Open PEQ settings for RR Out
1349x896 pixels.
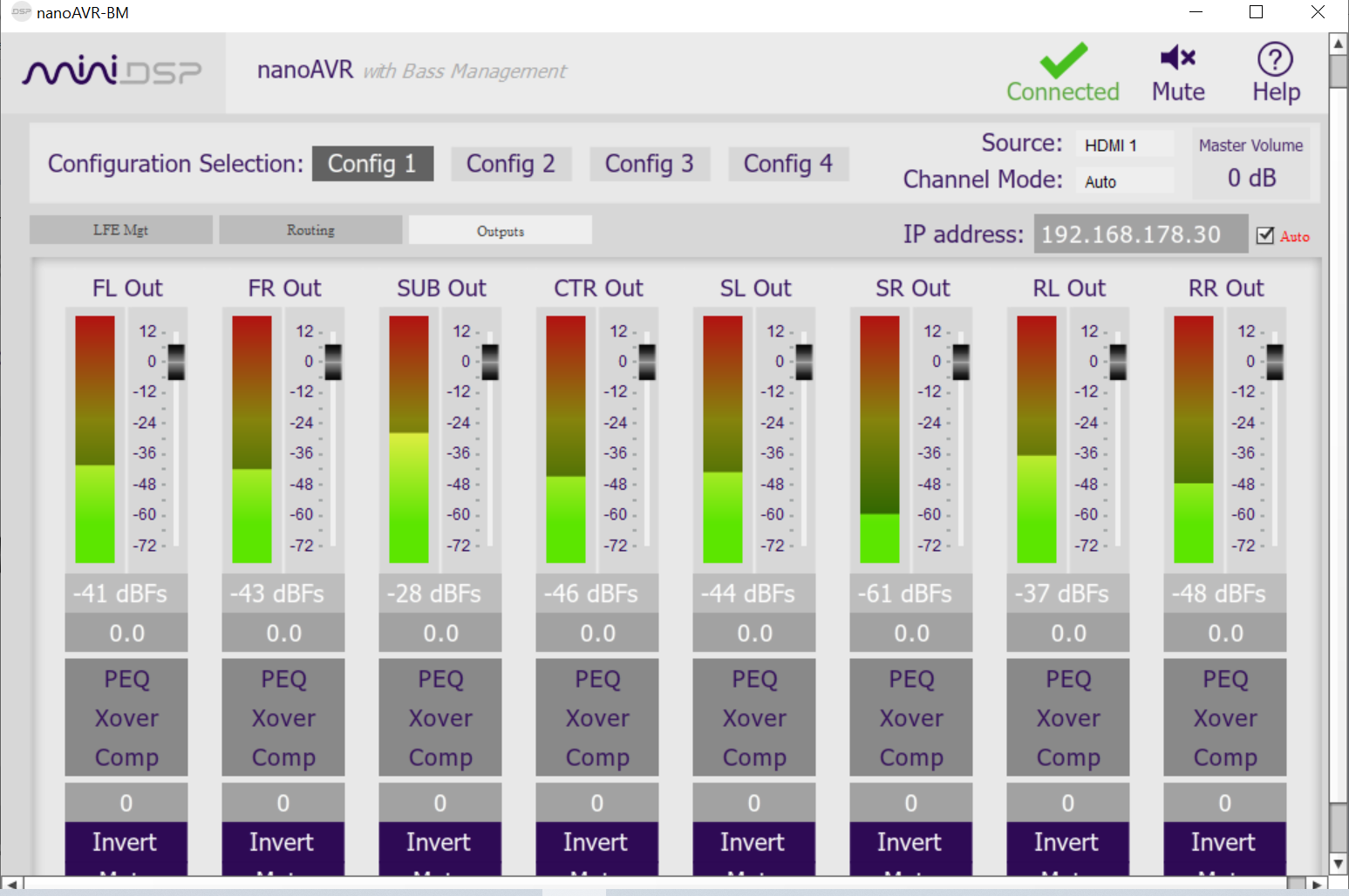[1225, 679]
